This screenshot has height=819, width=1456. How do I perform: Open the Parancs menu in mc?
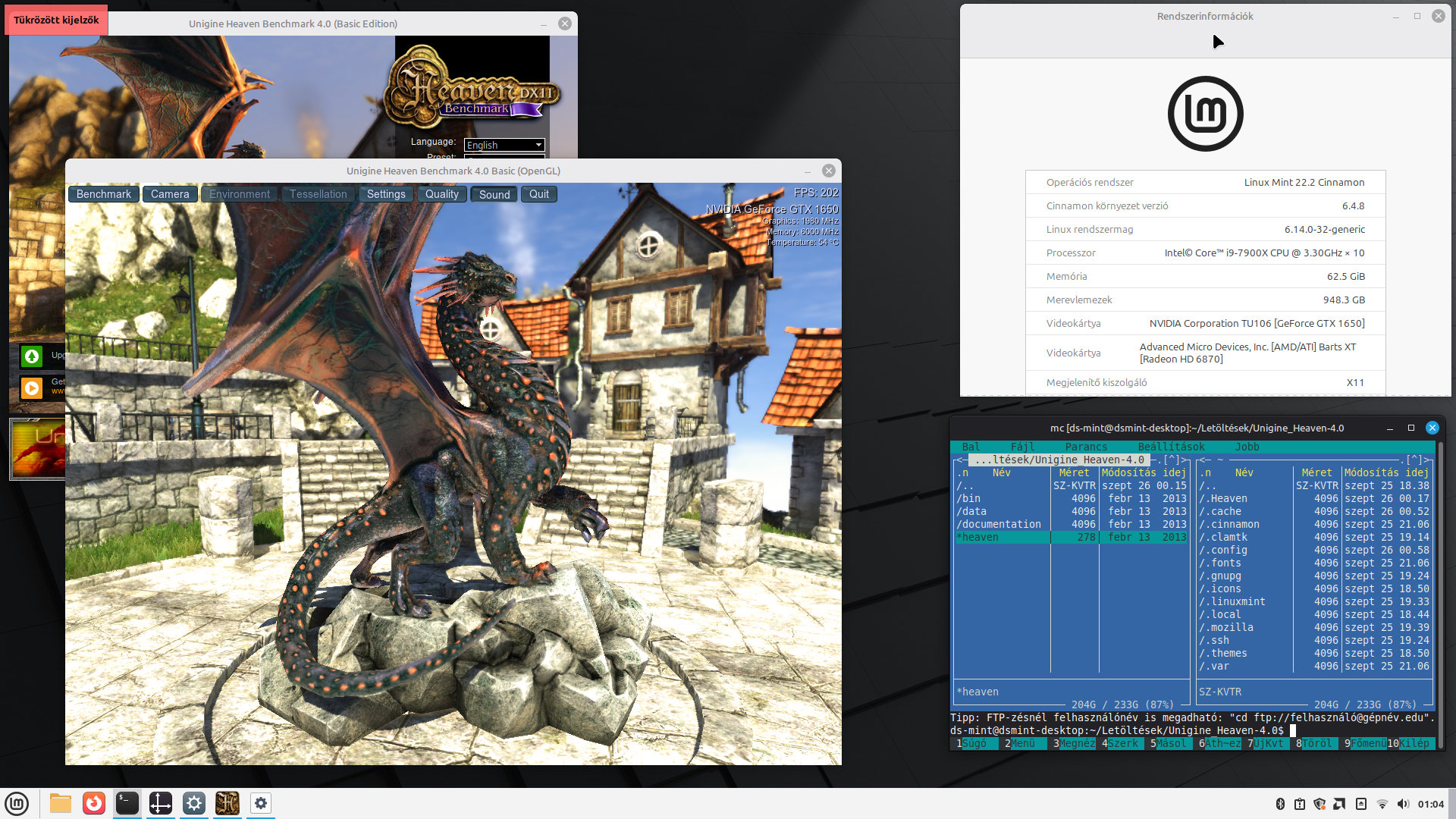[x=1086, y=447]
